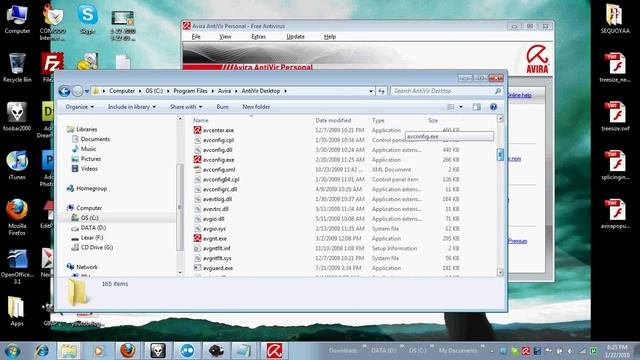Select Network in navigation pane
This screenshot has height=360, width=640.
point(87,267)
